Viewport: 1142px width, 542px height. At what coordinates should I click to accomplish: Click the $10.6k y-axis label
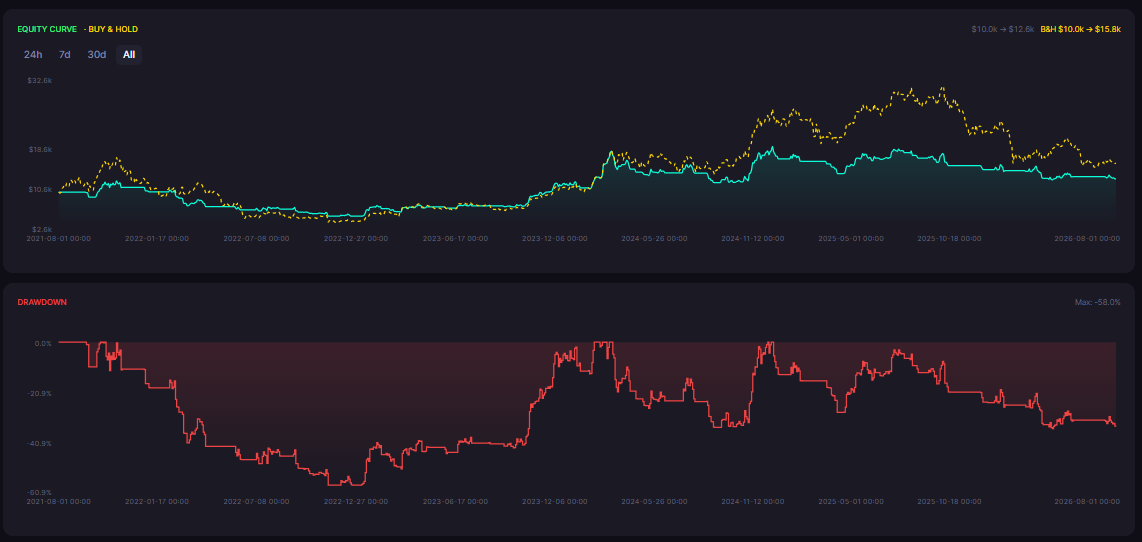(39, 189)
